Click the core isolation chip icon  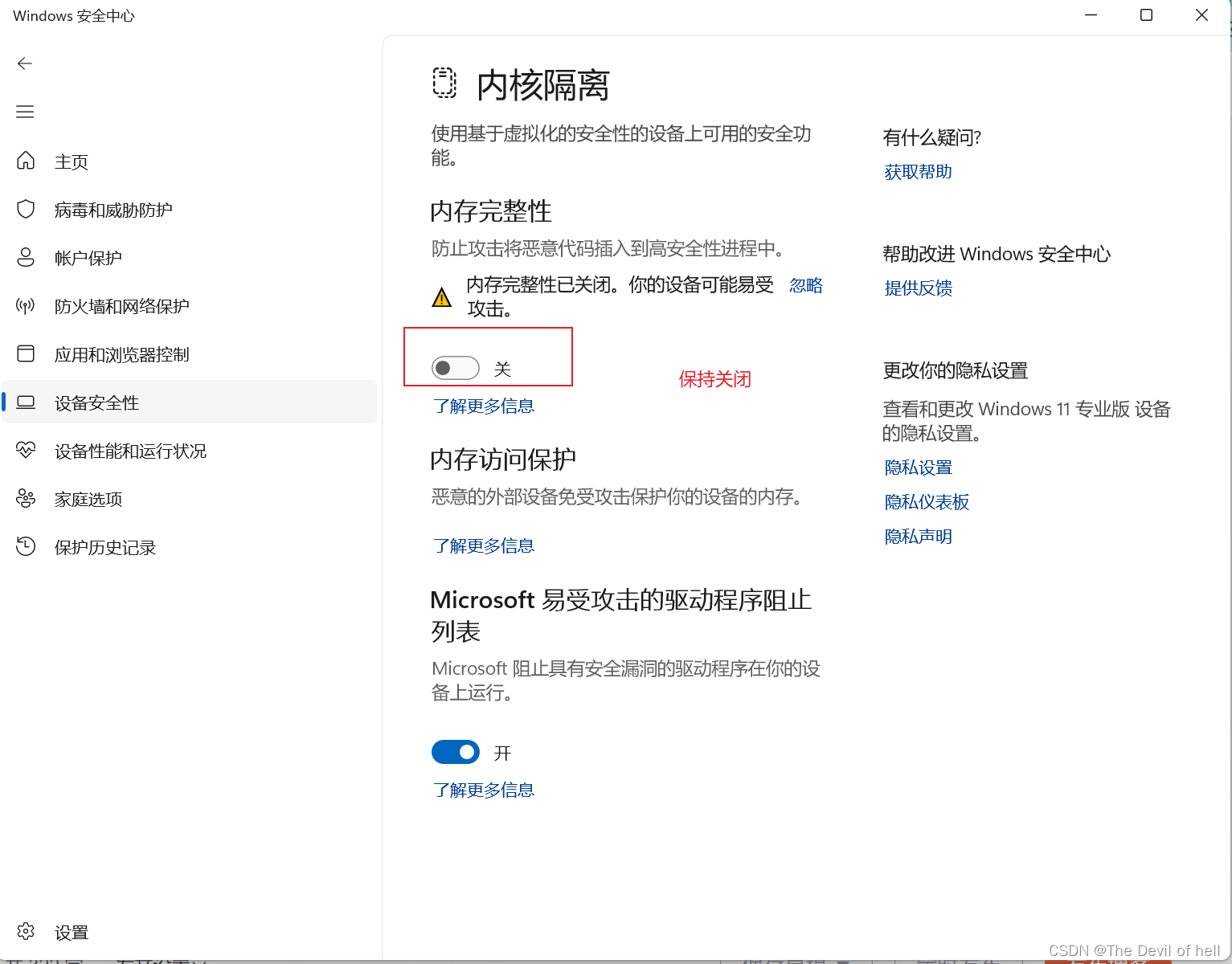tap(444, 83)
